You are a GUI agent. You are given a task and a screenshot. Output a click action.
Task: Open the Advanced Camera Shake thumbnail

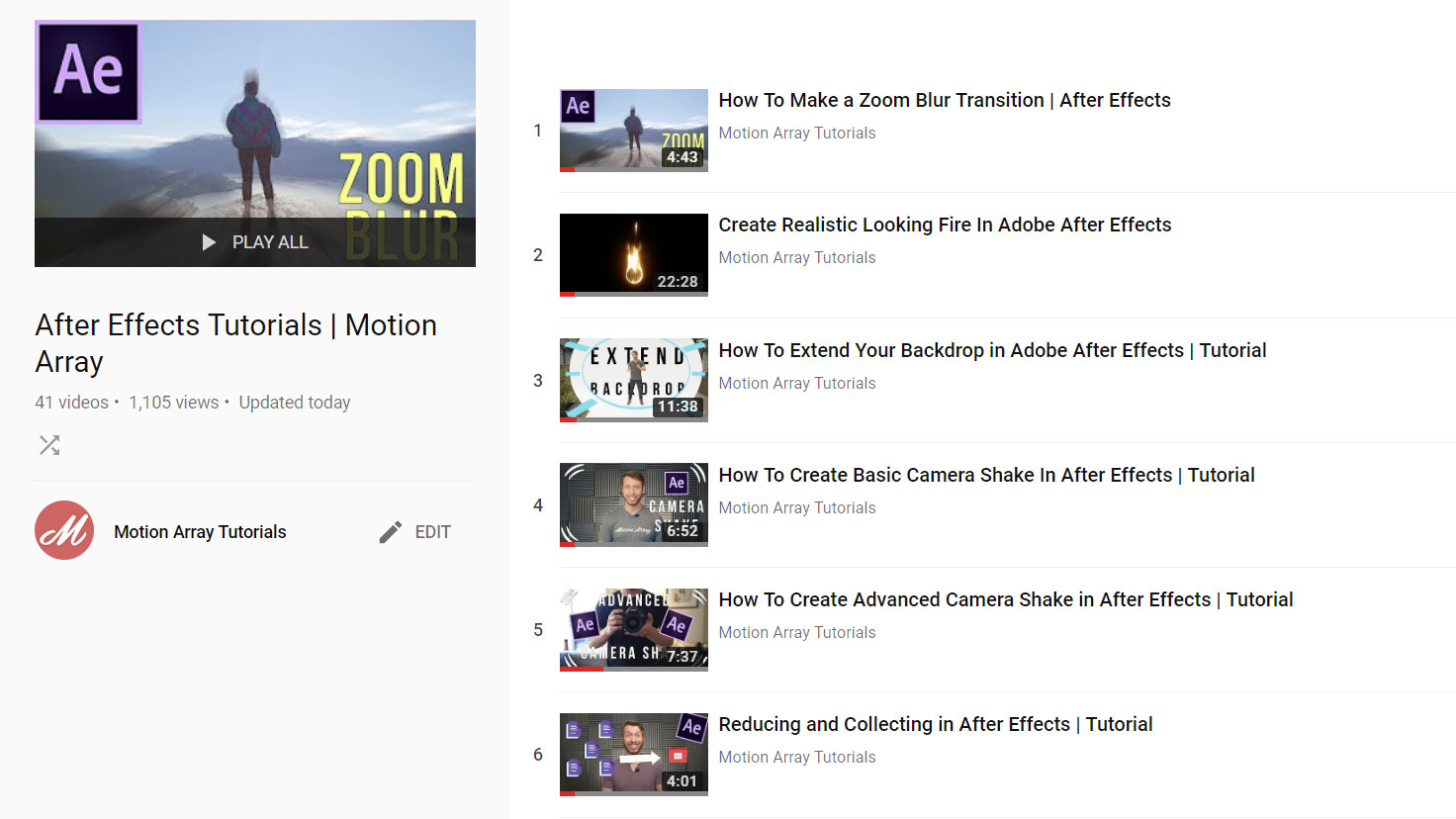click(634, 630)
